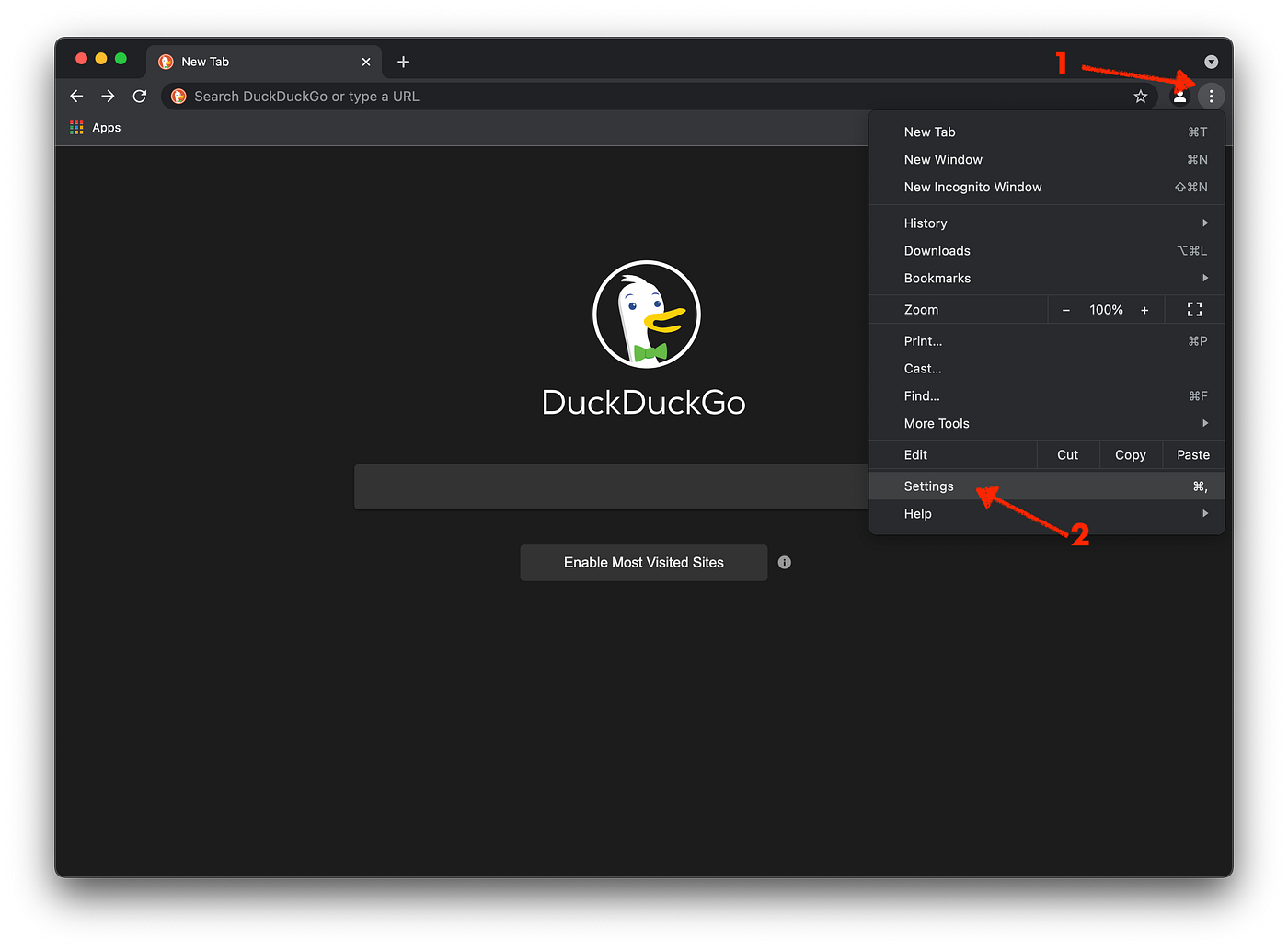Image resolution: width=1288 pixels, height=950 pixels.
Task: Click Paste in the Edit row
Action: point(1193,455)
